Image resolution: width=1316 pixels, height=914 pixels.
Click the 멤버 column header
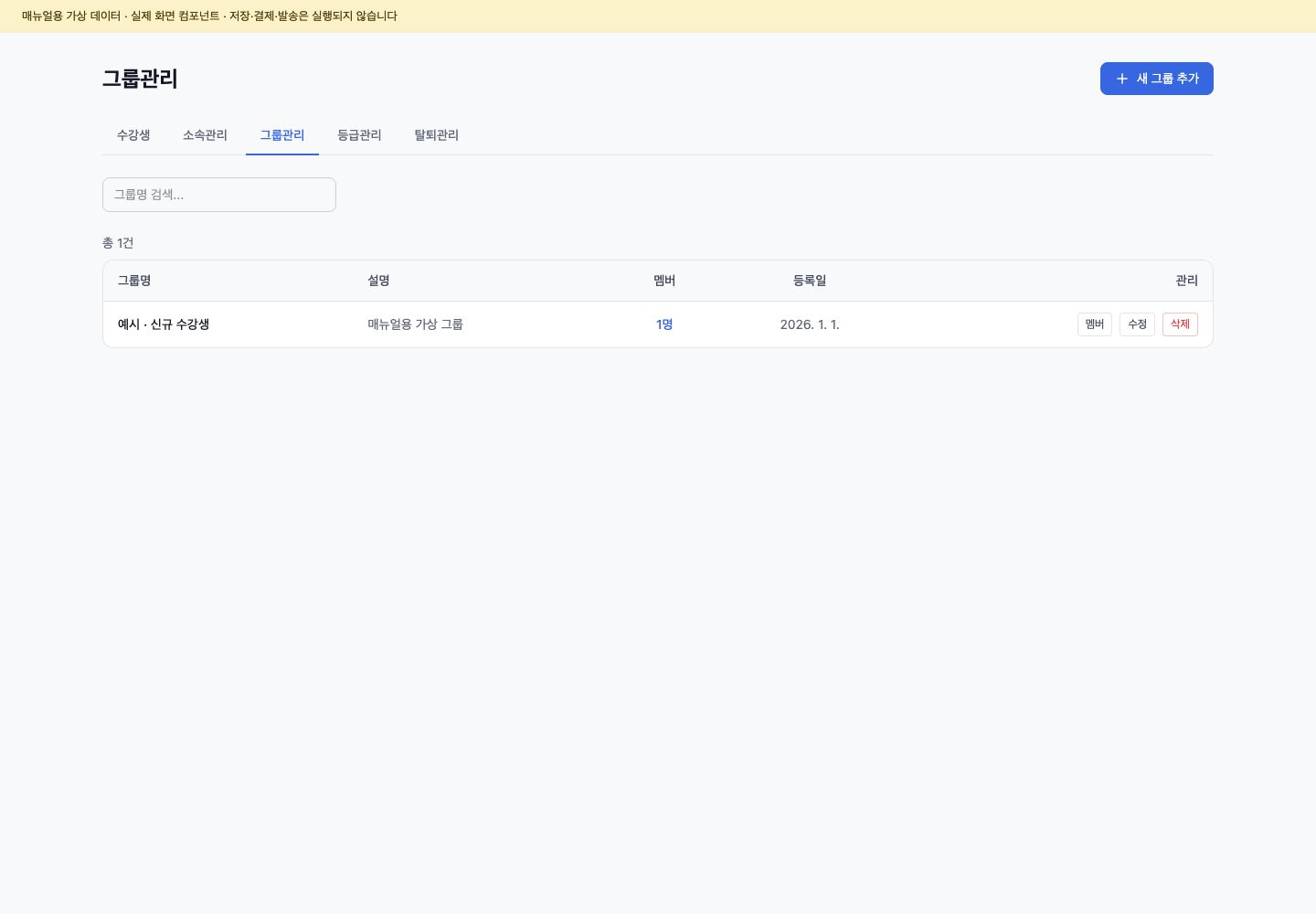click(x=664, y=281)
